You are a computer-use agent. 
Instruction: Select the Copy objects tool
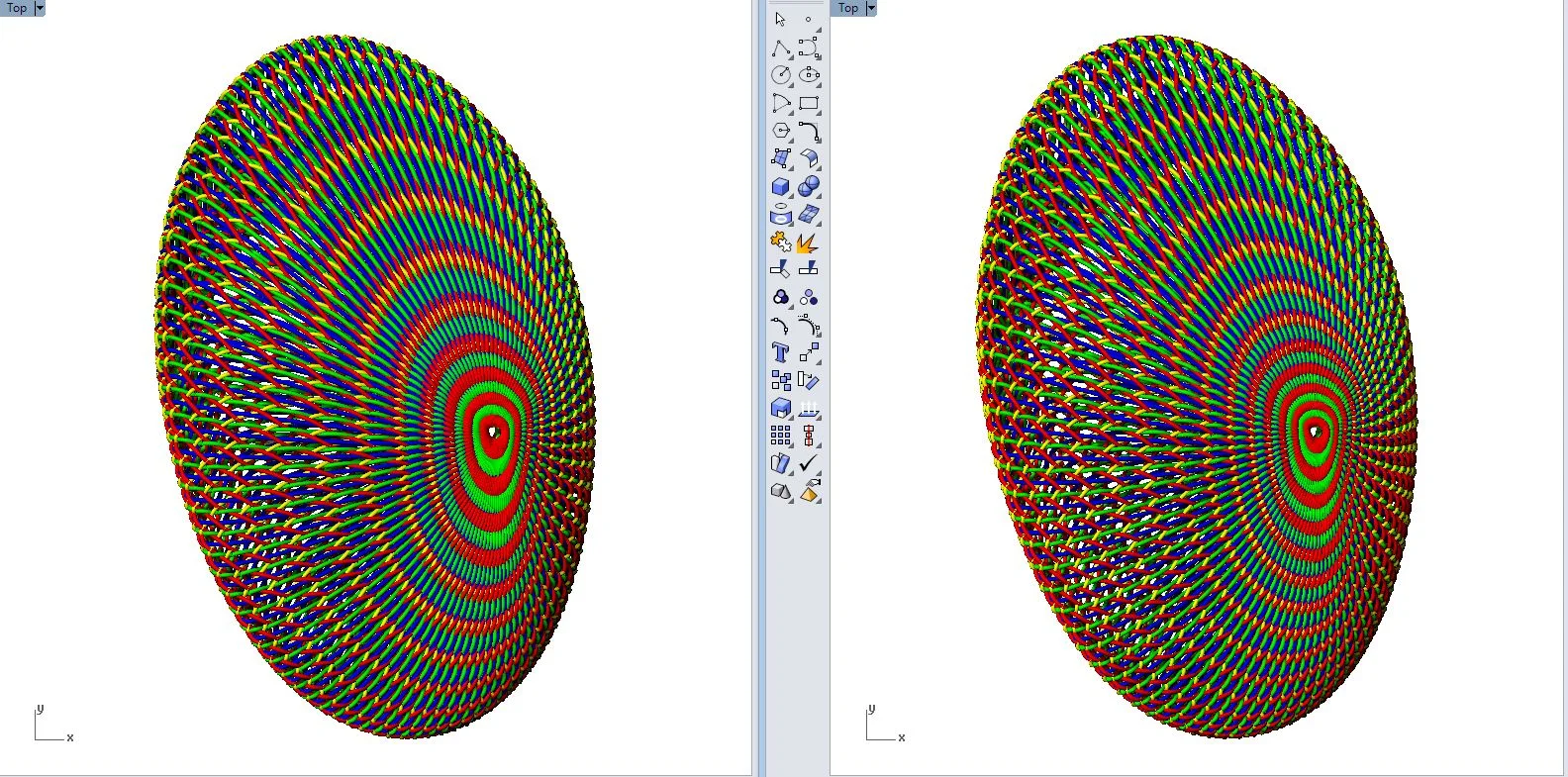click(x=781, y=380)
